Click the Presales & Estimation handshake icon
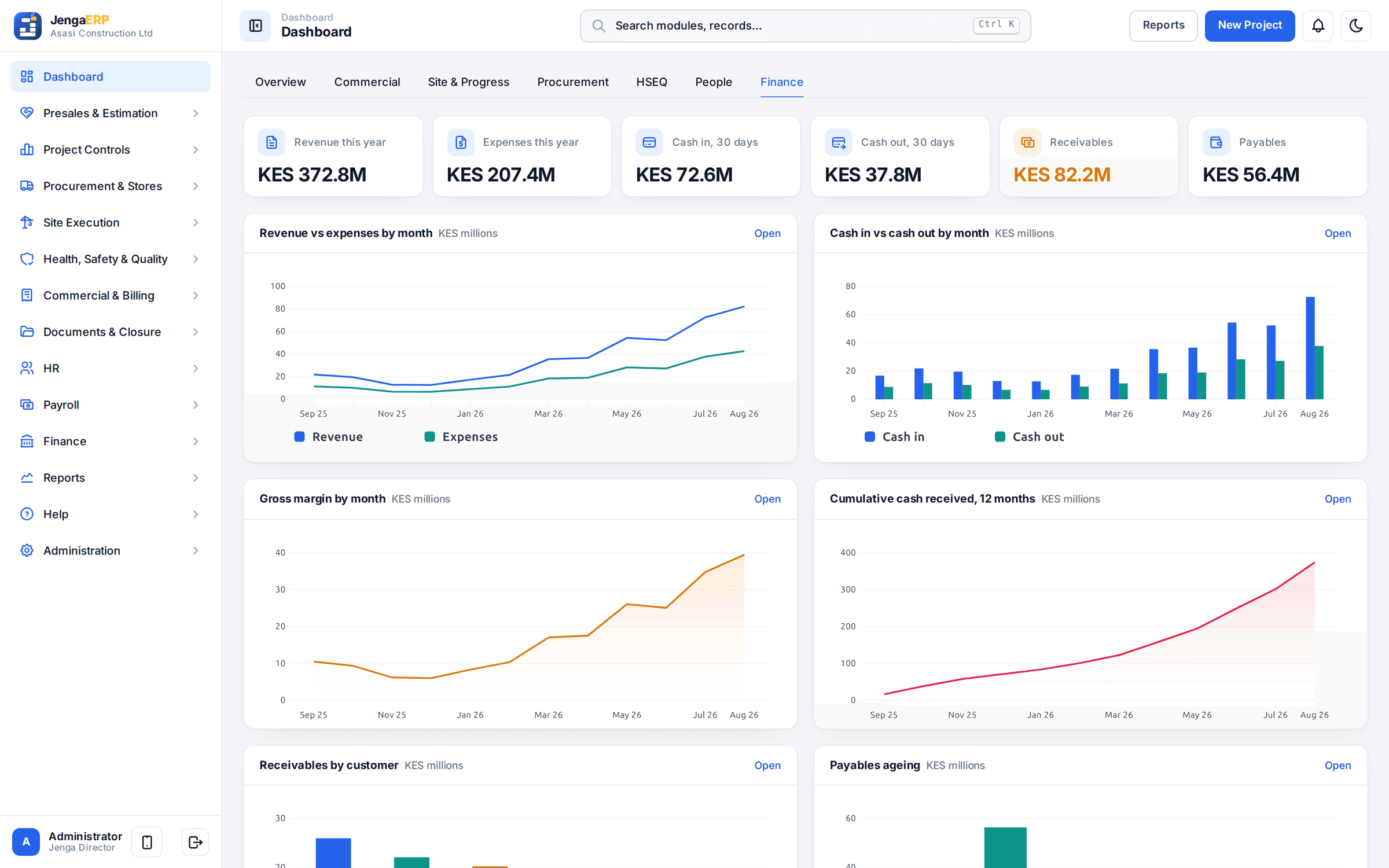 (27, 113)
